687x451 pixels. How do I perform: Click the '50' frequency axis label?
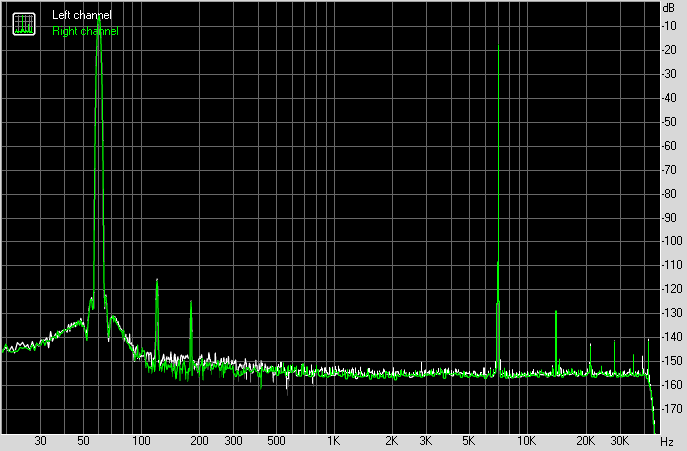[x=83, y=441]
